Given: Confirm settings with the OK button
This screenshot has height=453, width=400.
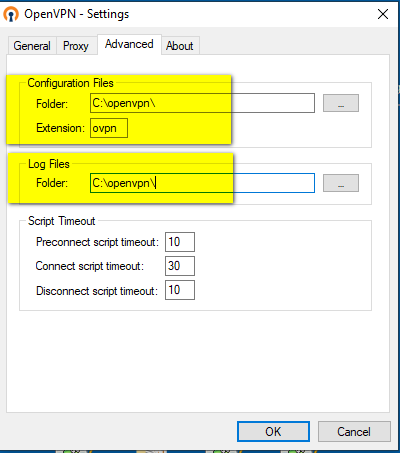Looking at the screenshot, I should [x=273, y=432].
